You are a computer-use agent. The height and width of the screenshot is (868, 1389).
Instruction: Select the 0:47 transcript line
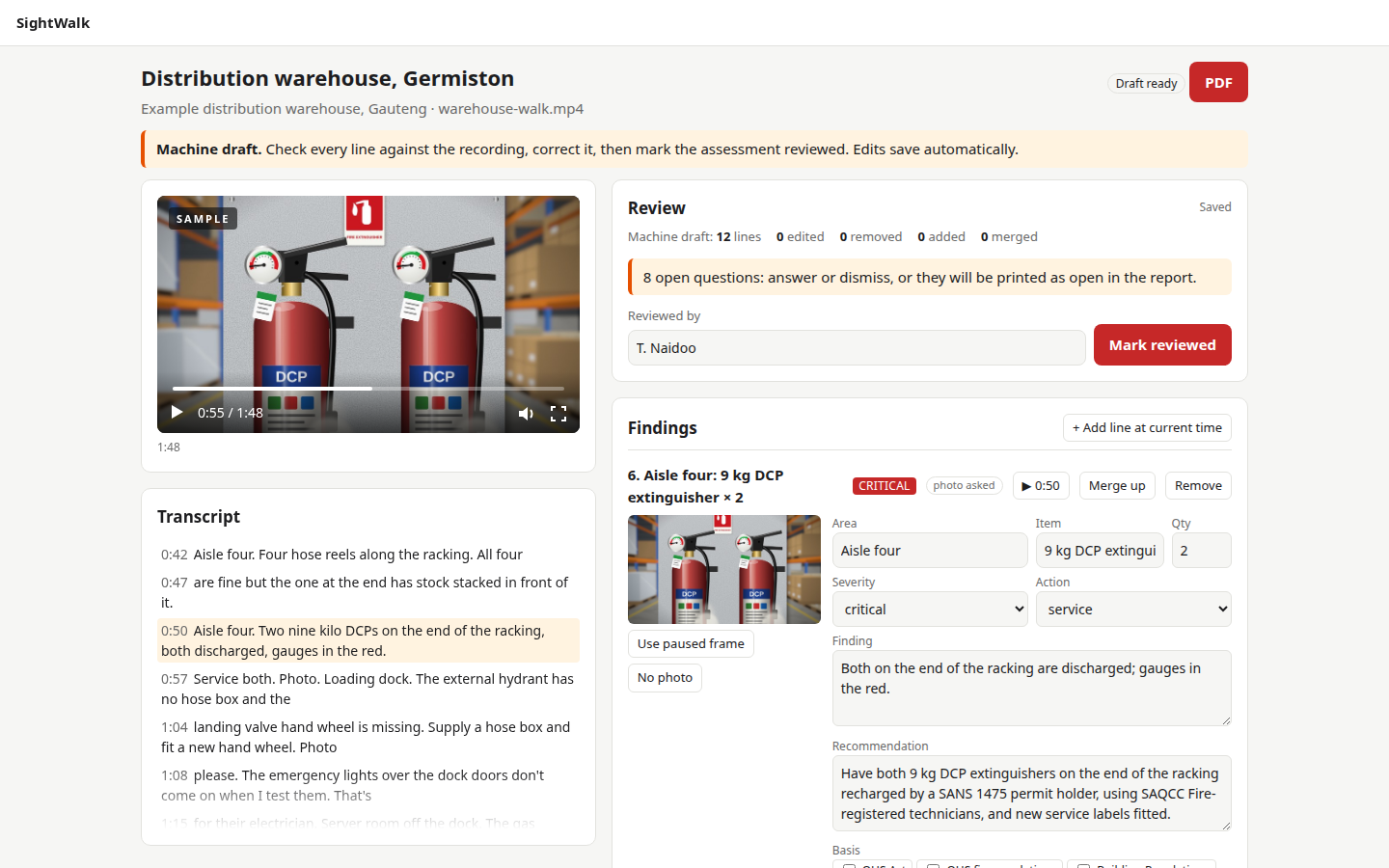click(368, 592)
